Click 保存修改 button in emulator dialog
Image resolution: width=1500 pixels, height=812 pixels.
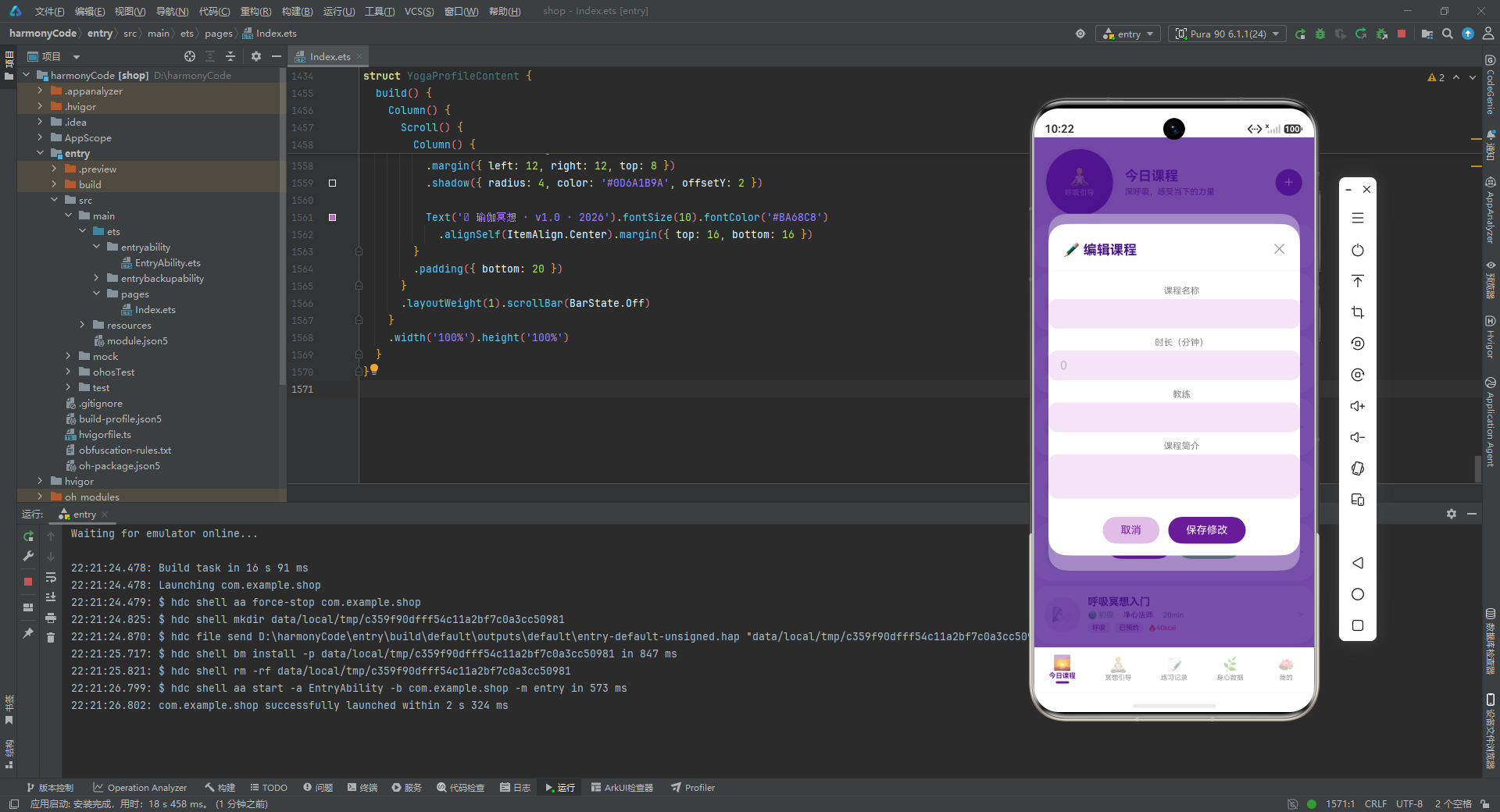(1206, 529)
